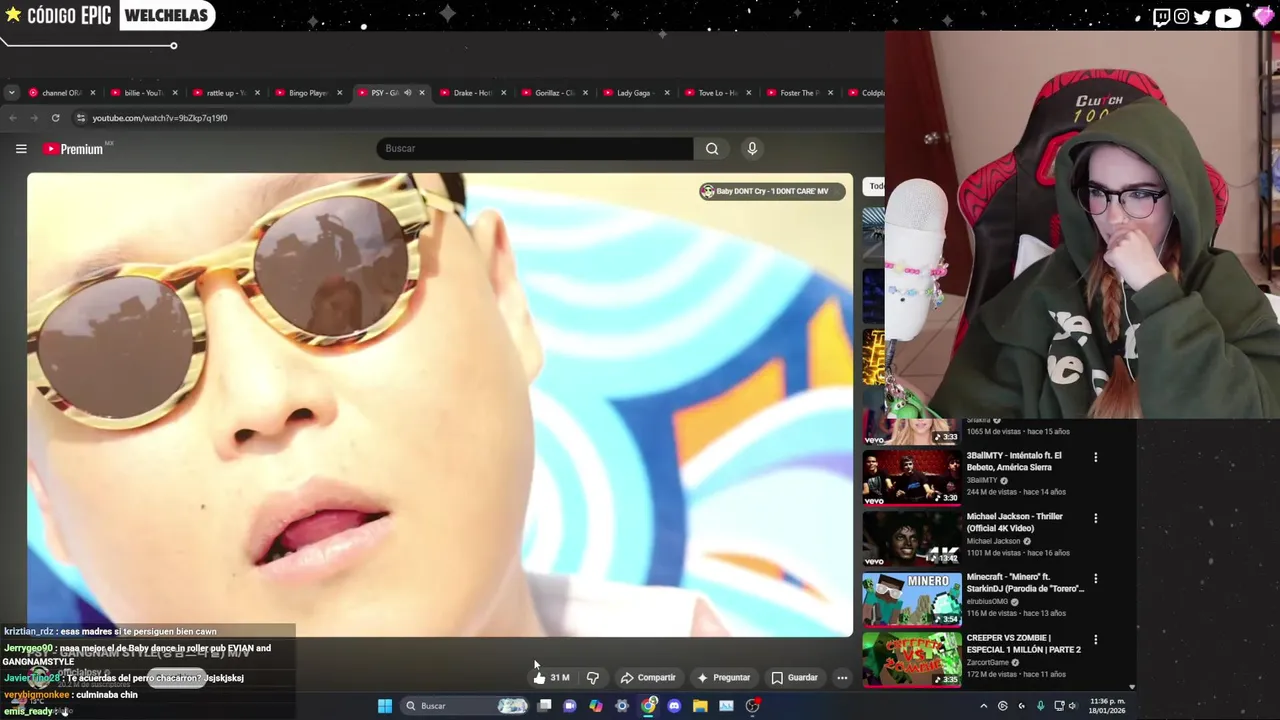The width and height of the screenshot is (1280, 720).
Task: Open 3BallMTY Inténtalo video title
Action: click(x=1014, y=461)
